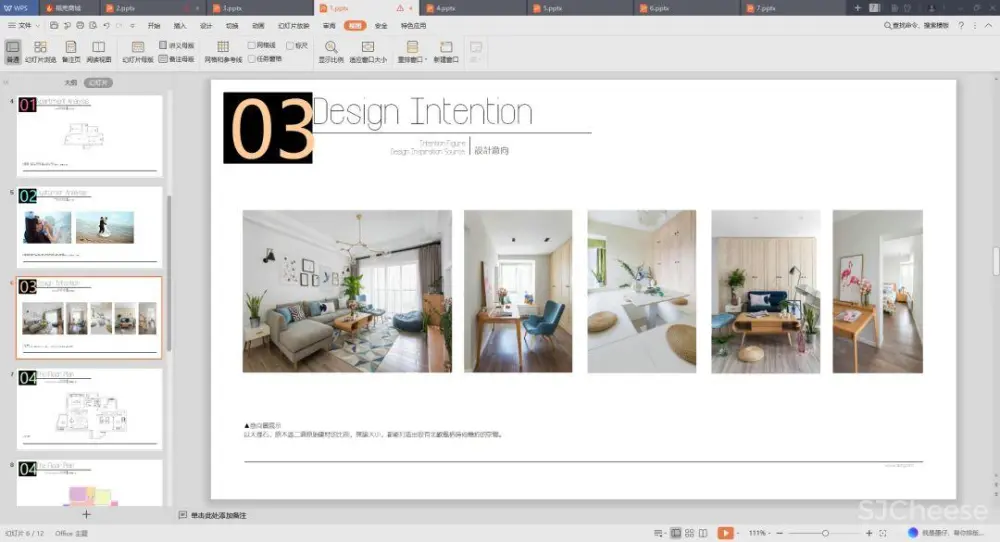Toggle the ruler checkbox (标尺)
Image resolution: width=1000 pixels, height=542 pixels.
(x=290, y=46)
